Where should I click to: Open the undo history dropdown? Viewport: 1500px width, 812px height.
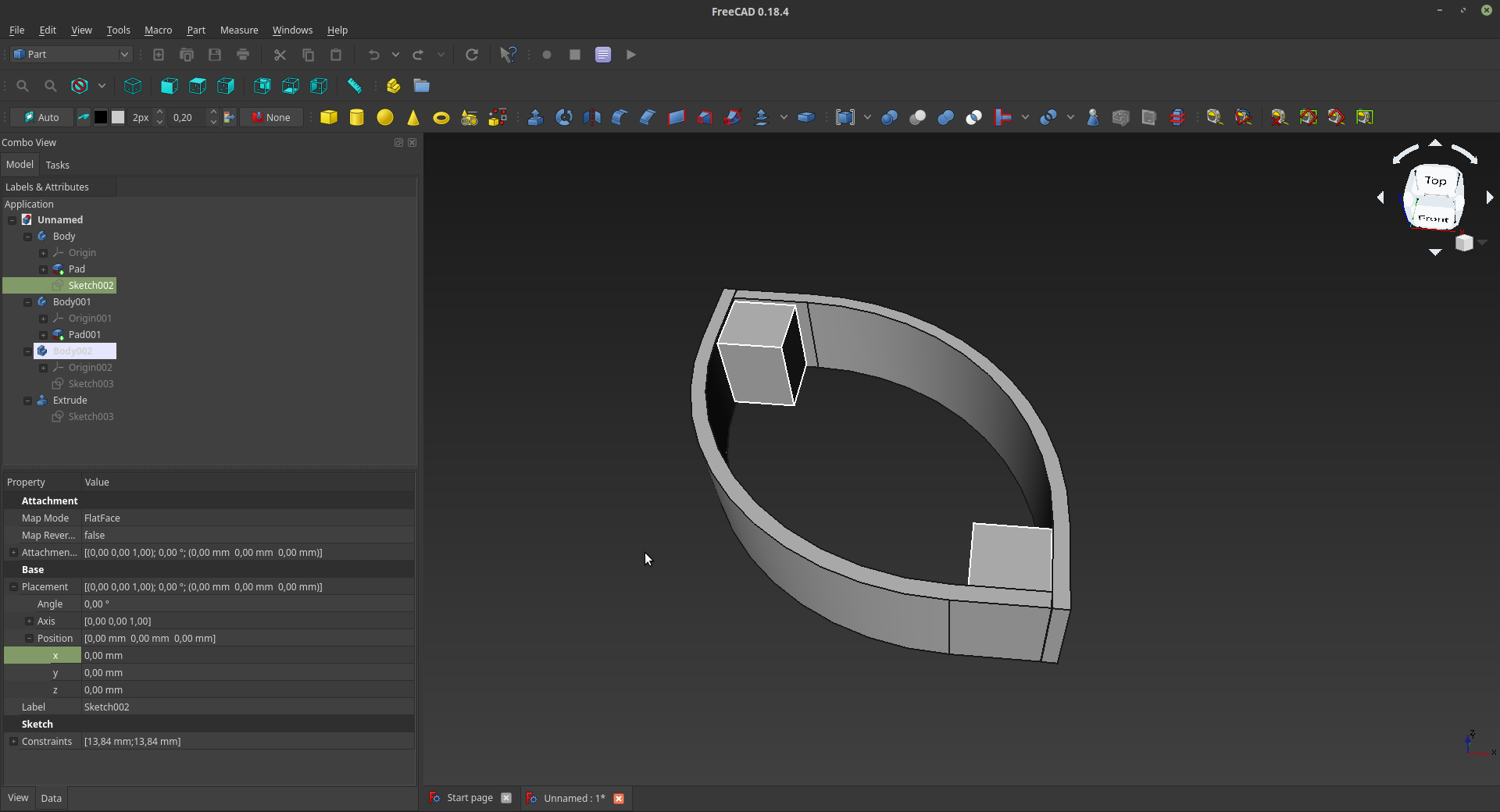tap(395, 55)
